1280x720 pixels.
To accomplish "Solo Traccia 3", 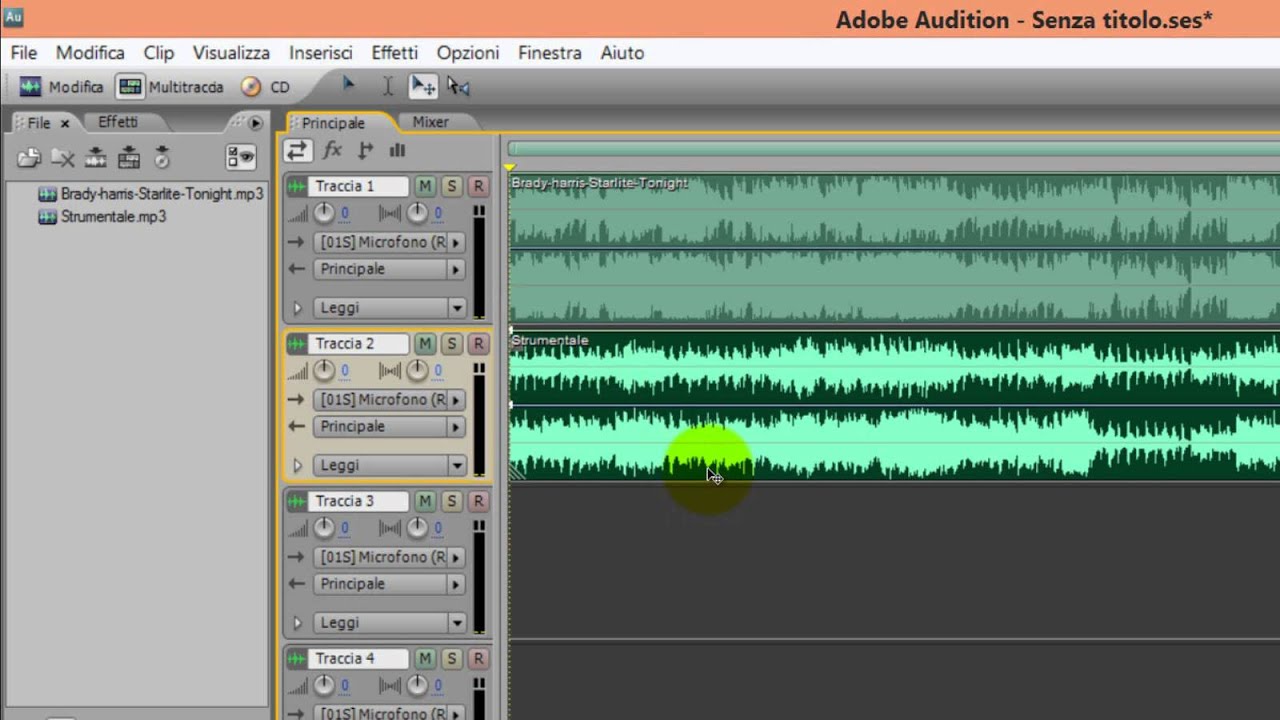I will pyautogui.click(x=452, y=501).
